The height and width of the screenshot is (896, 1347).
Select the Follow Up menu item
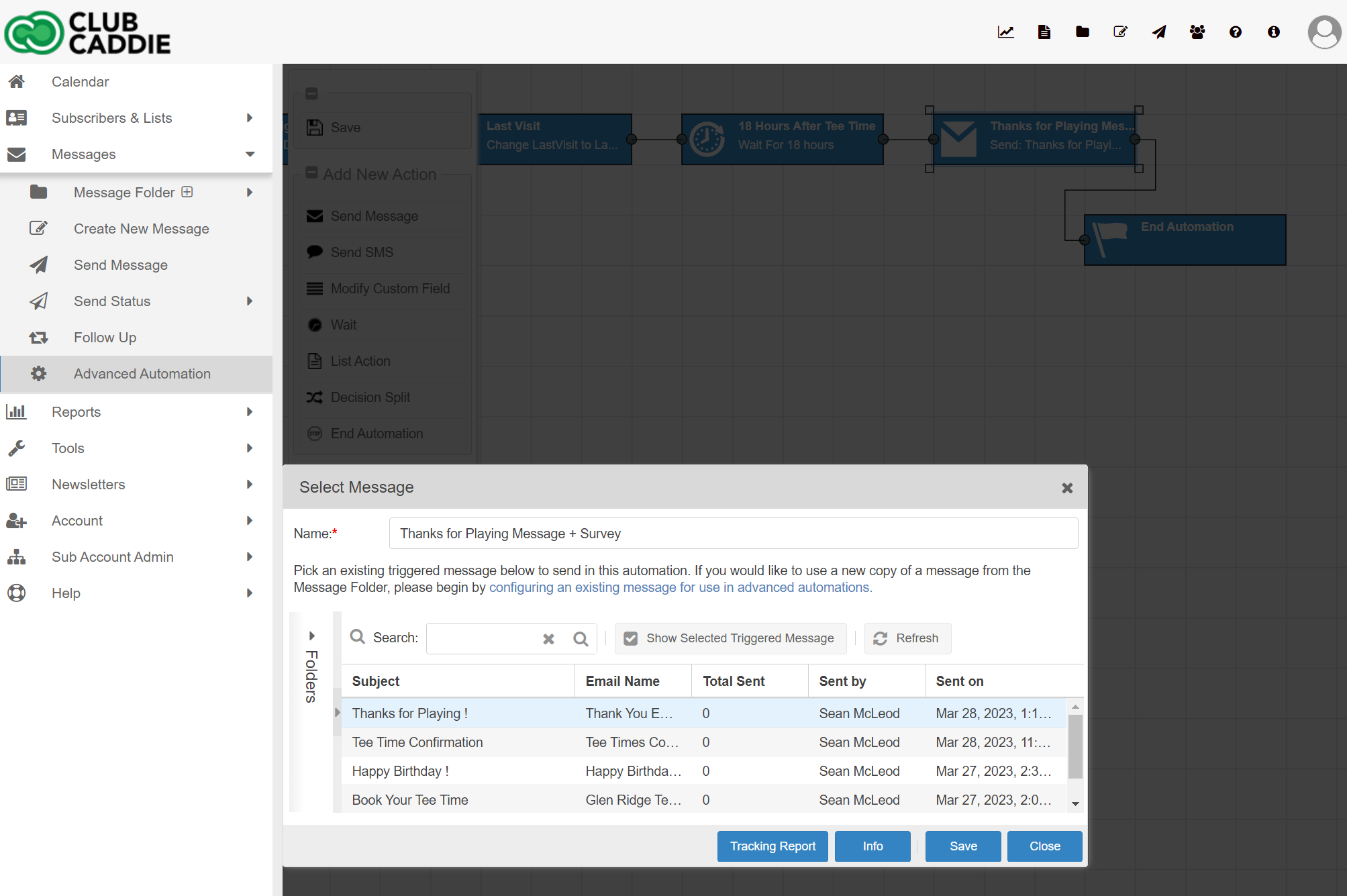(x=105, y=338)
